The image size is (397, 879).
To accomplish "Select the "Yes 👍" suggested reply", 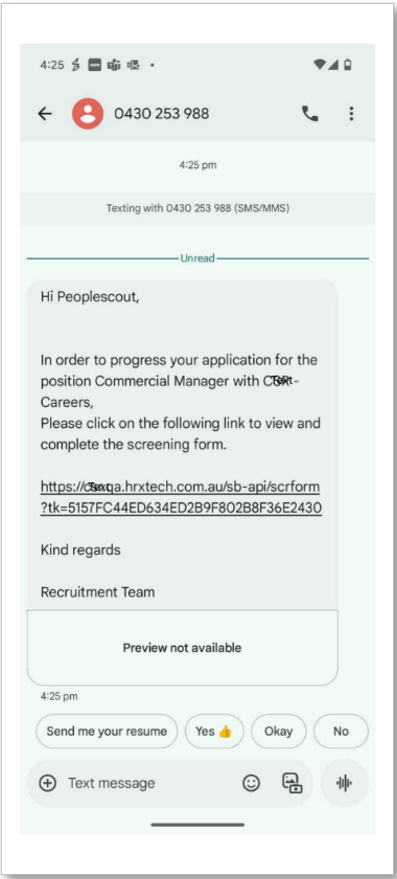I will tap(214, 731).
